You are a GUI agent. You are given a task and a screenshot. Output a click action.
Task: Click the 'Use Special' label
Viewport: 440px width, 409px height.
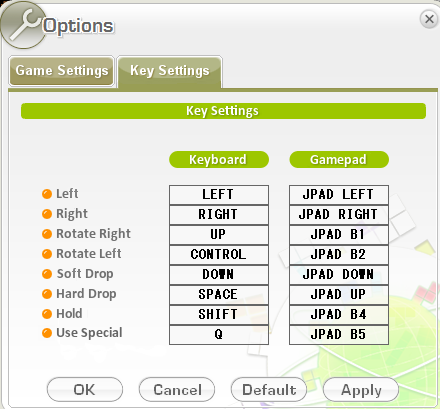coord(89,333)
